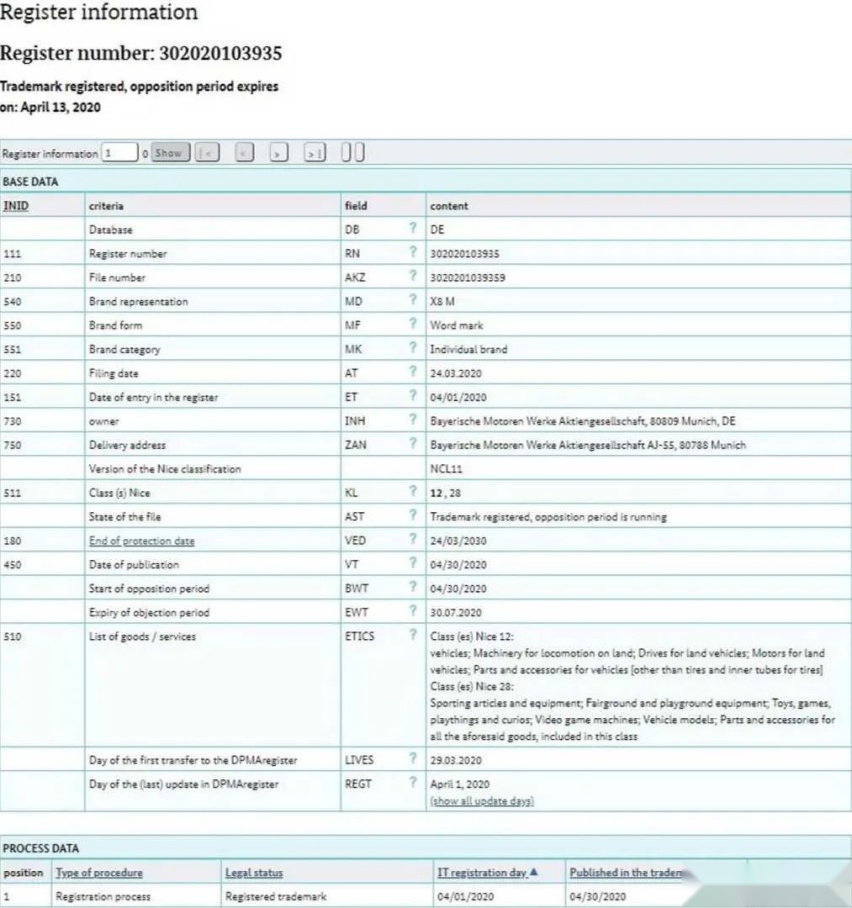This screenshot has height=908, width=852.
Task: Click the INID column header abbreviation
Action: point(16,206)
